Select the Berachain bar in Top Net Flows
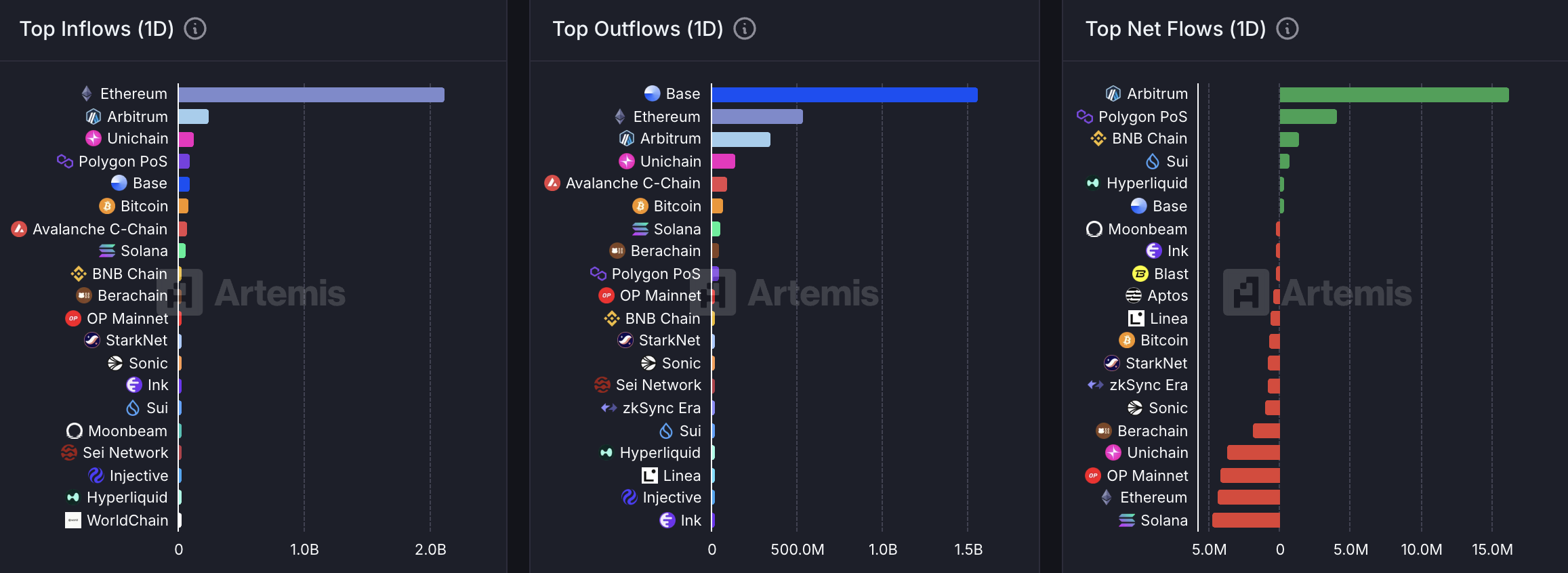The width and height of the screenshot is (1568, 573). click(x=1266, y=431)
